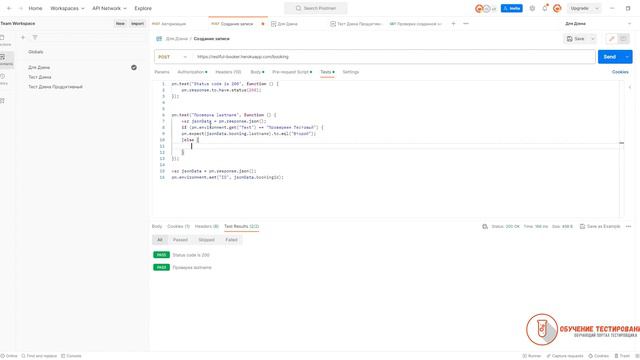Select Globals in the environment list
This screenshot has width=640, height=360.
point(36,52)
